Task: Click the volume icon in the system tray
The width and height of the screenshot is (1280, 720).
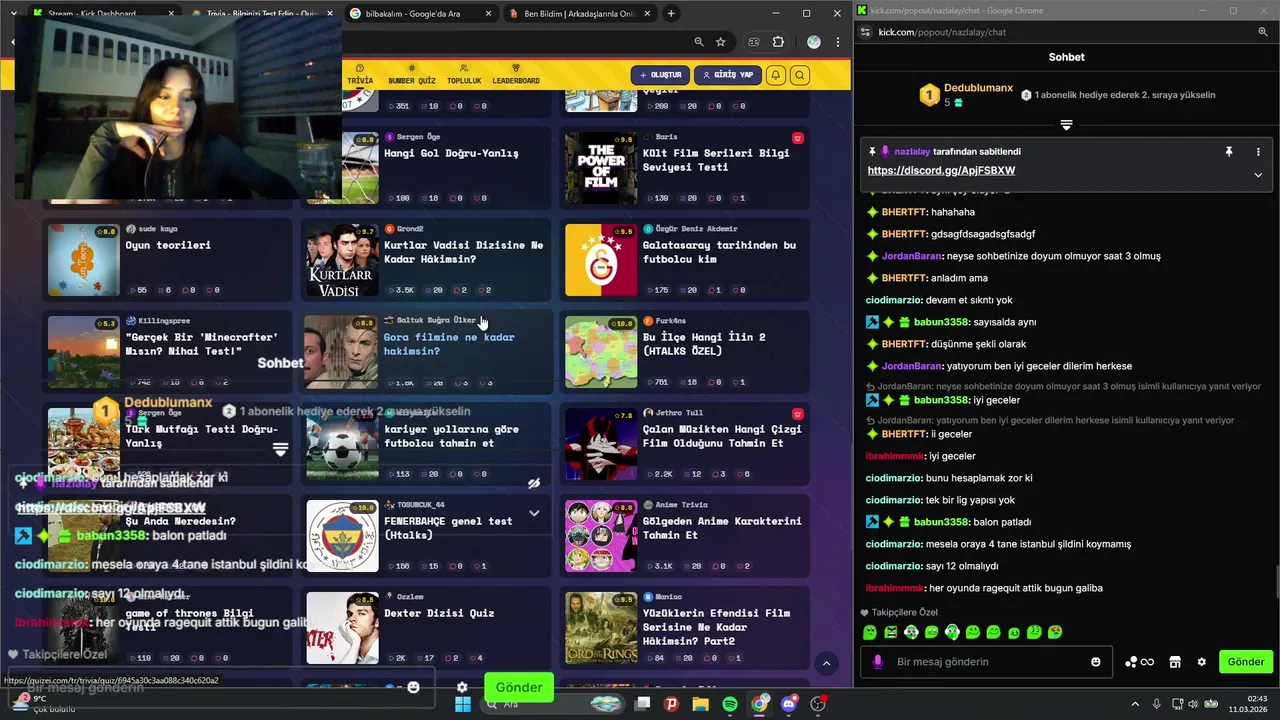Action: [1195, 704]
